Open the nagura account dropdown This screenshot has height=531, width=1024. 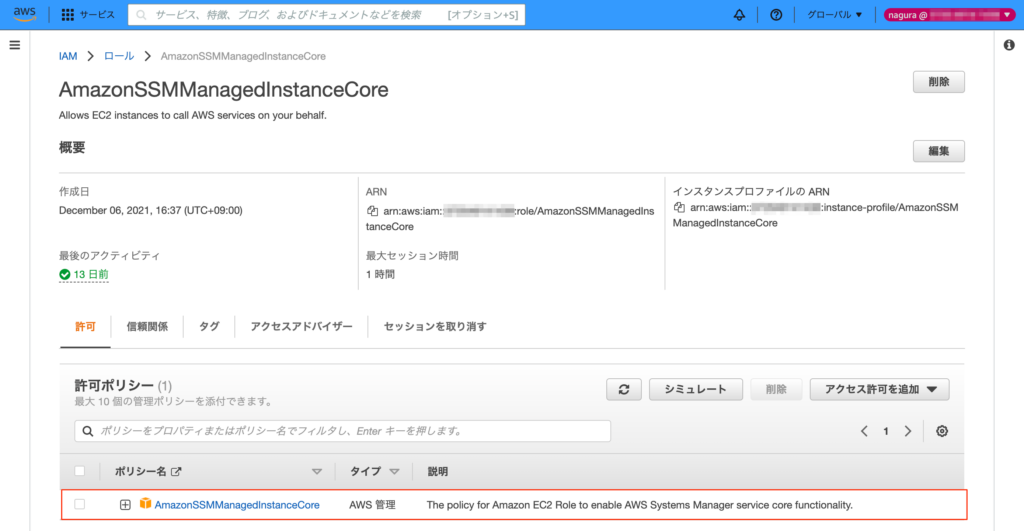[x=949, y=14]
